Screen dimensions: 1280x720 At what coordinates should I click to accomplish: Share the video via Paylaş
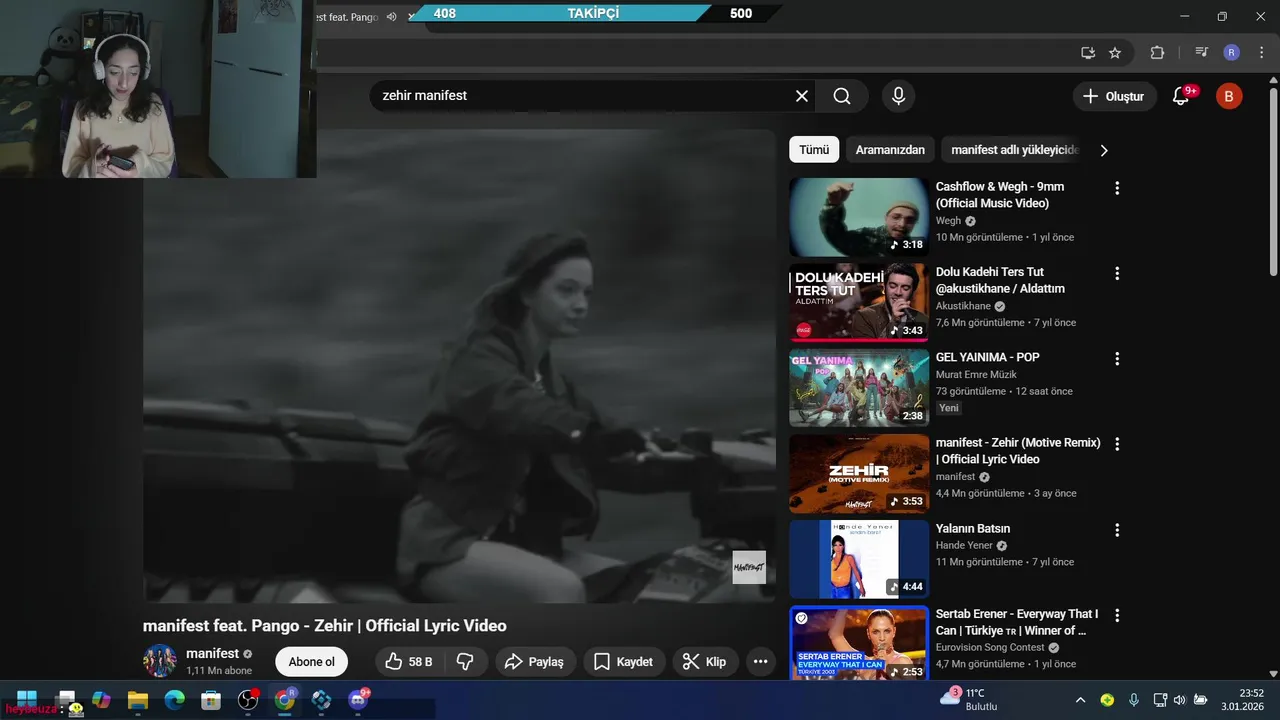point(534,662)
